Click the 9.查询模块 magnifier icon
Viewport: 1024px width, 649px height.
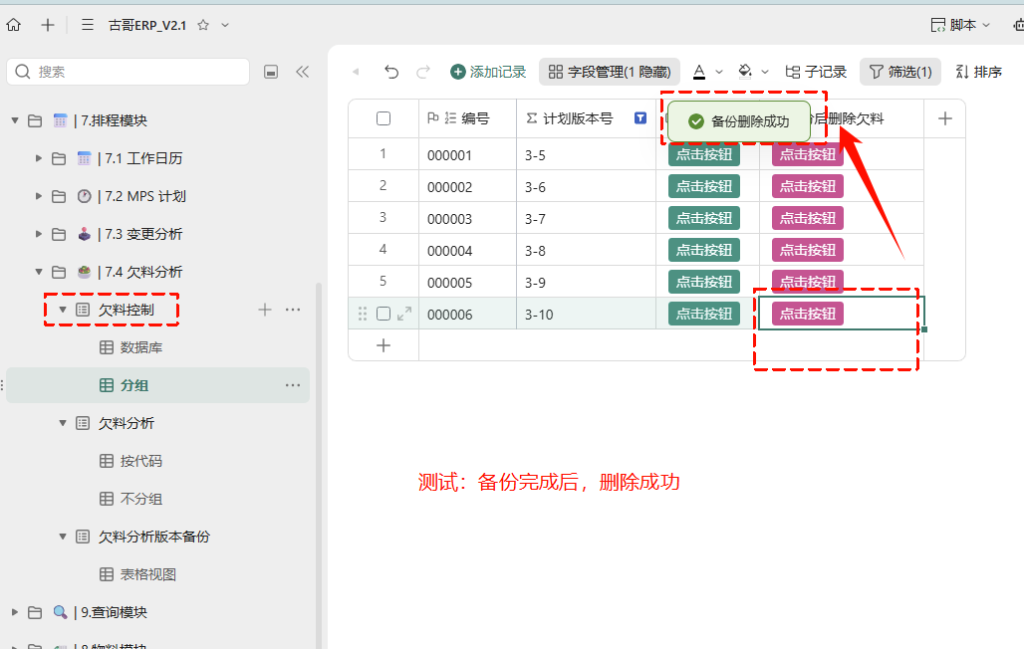pos(59,612)
